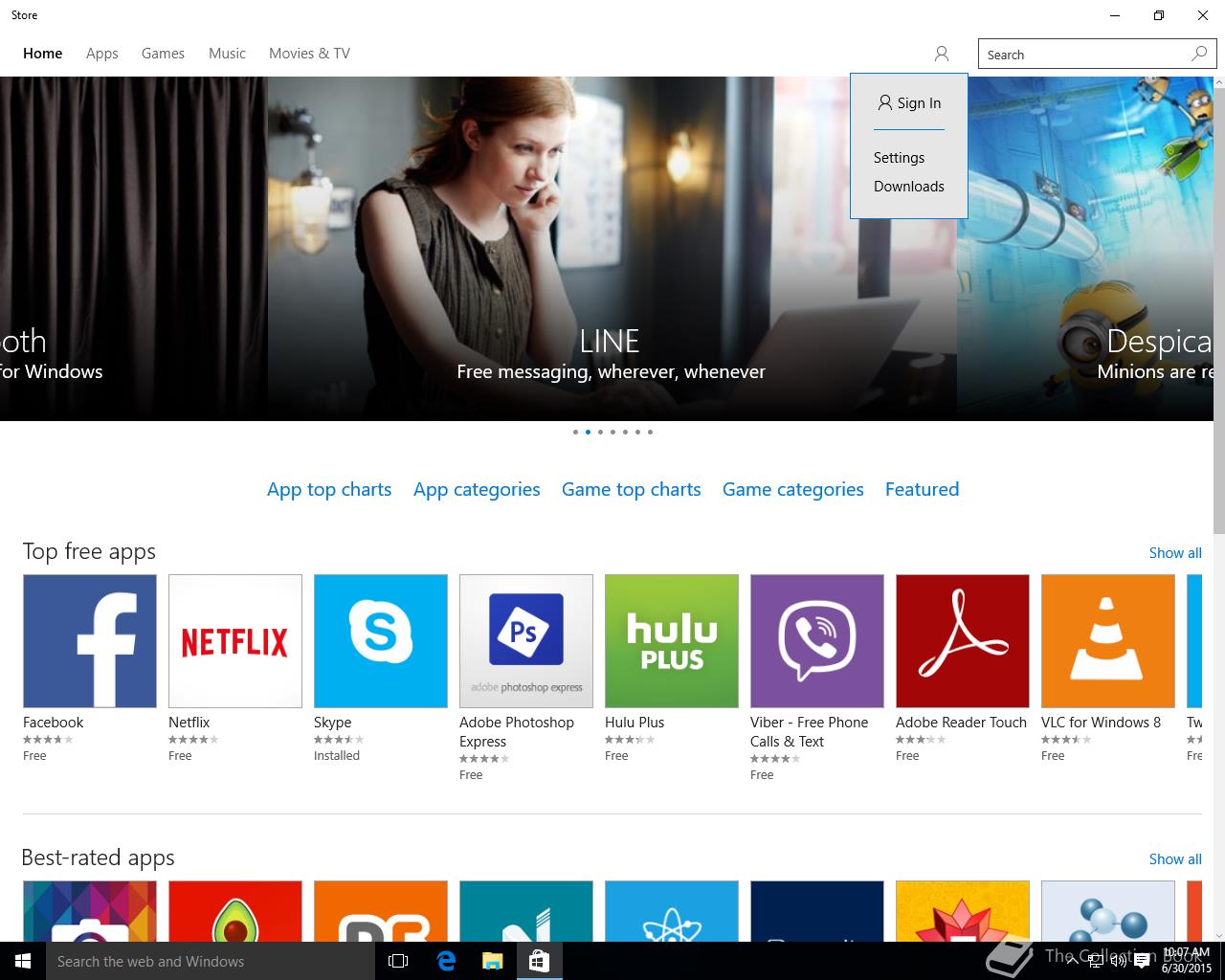The height and width of the screenshot is (980, 1225).
Task: Switch to the Home tab
Action: pyautogui.click(x=43, y=54)
